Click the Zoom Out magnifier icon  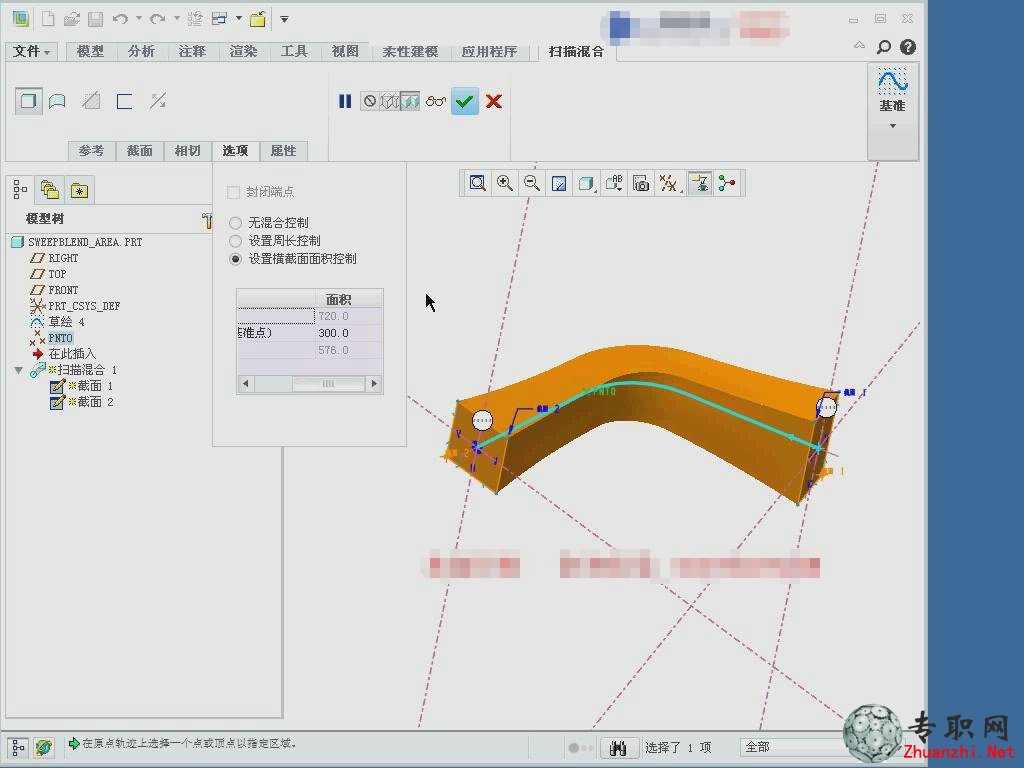532,184
